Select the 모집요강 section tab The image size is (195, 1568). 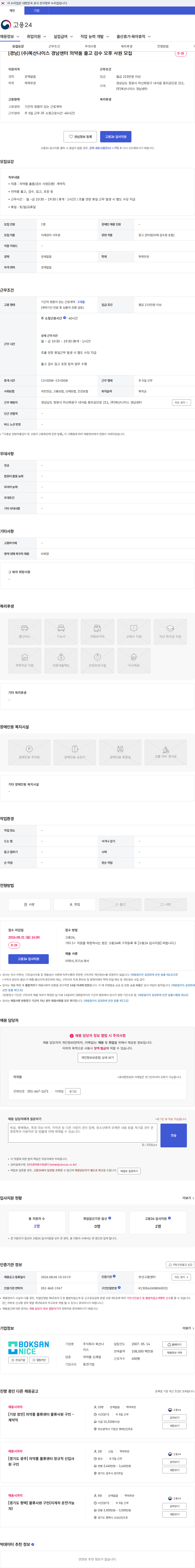point(18,46)
